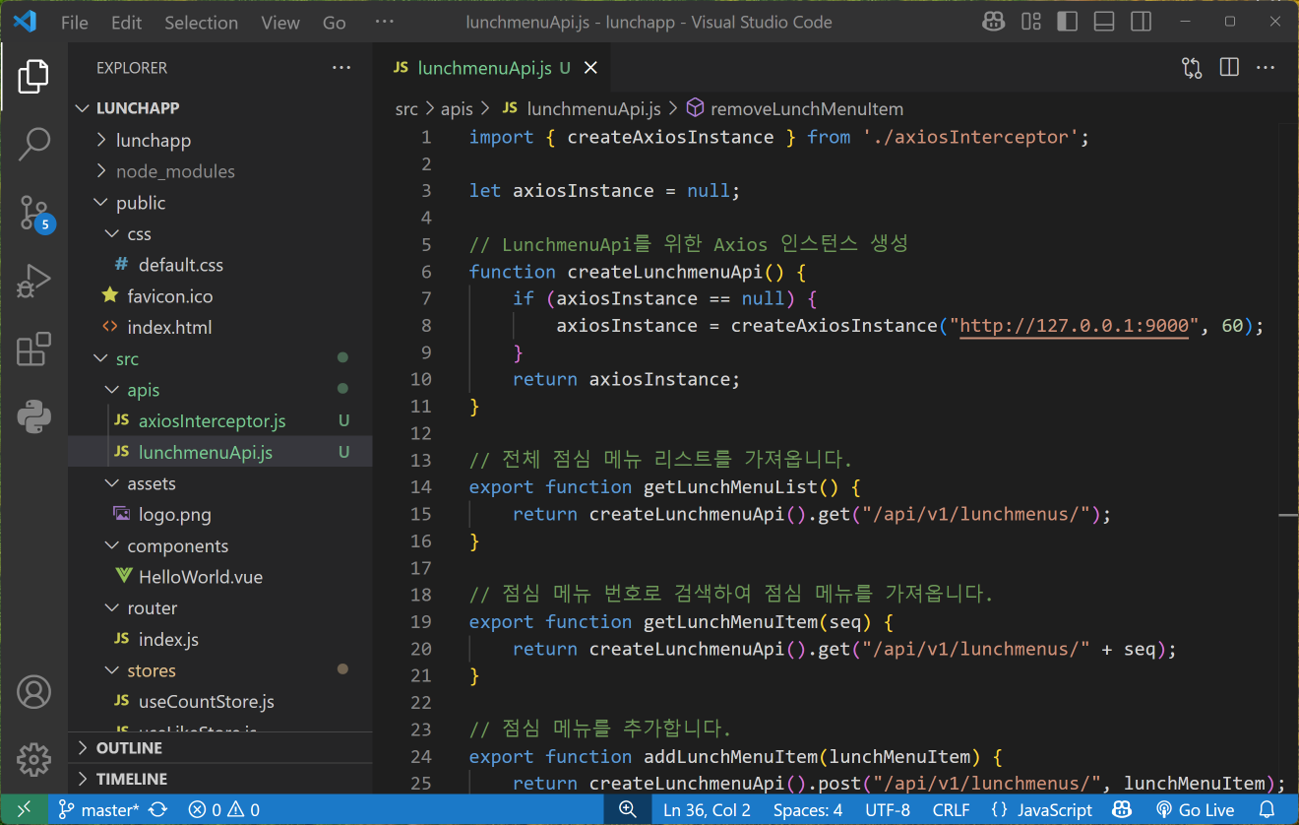Toggle the Secondary Side Bar

pos(1141,21)
